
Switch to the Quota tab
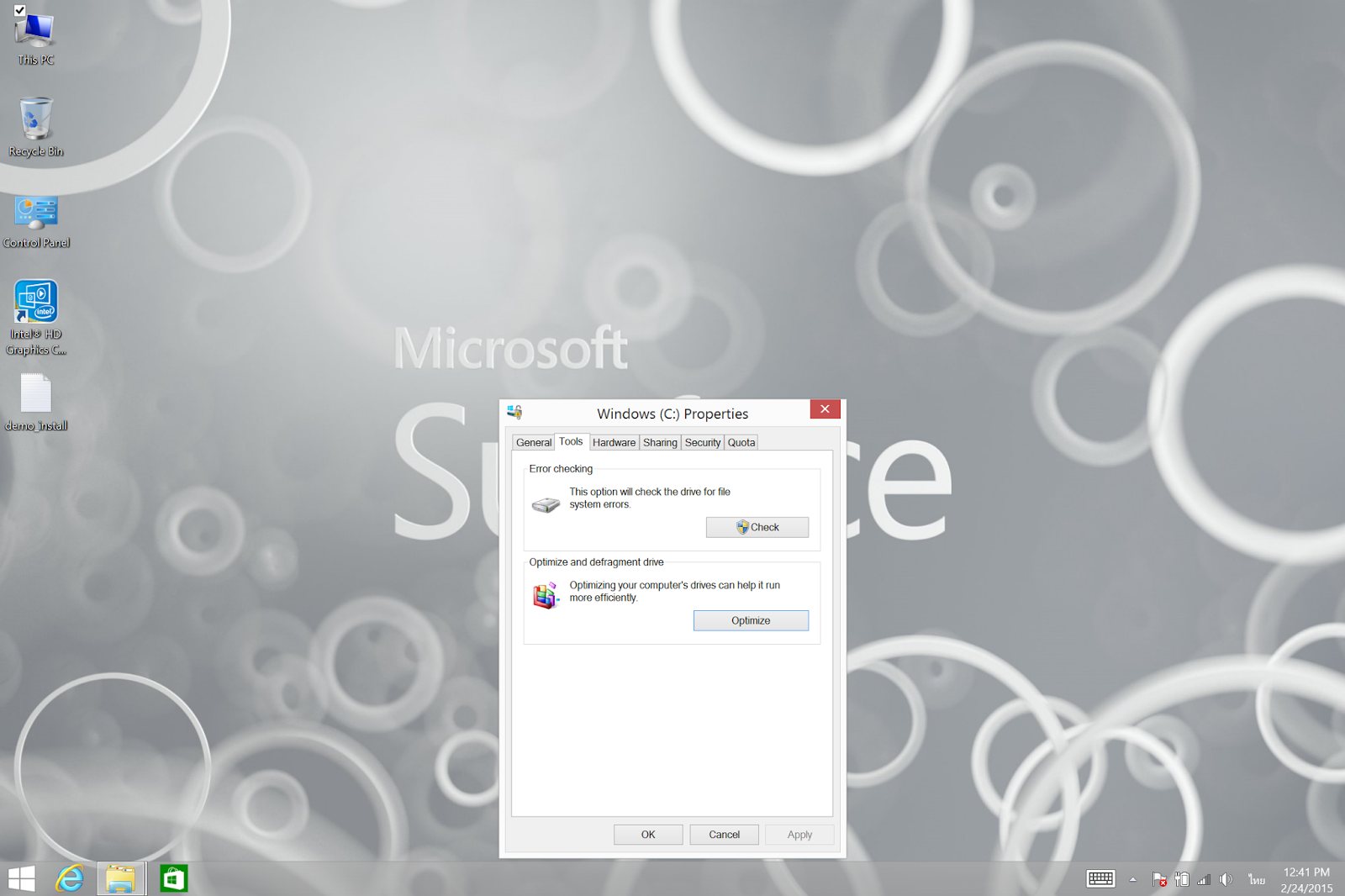click(741, 443)
